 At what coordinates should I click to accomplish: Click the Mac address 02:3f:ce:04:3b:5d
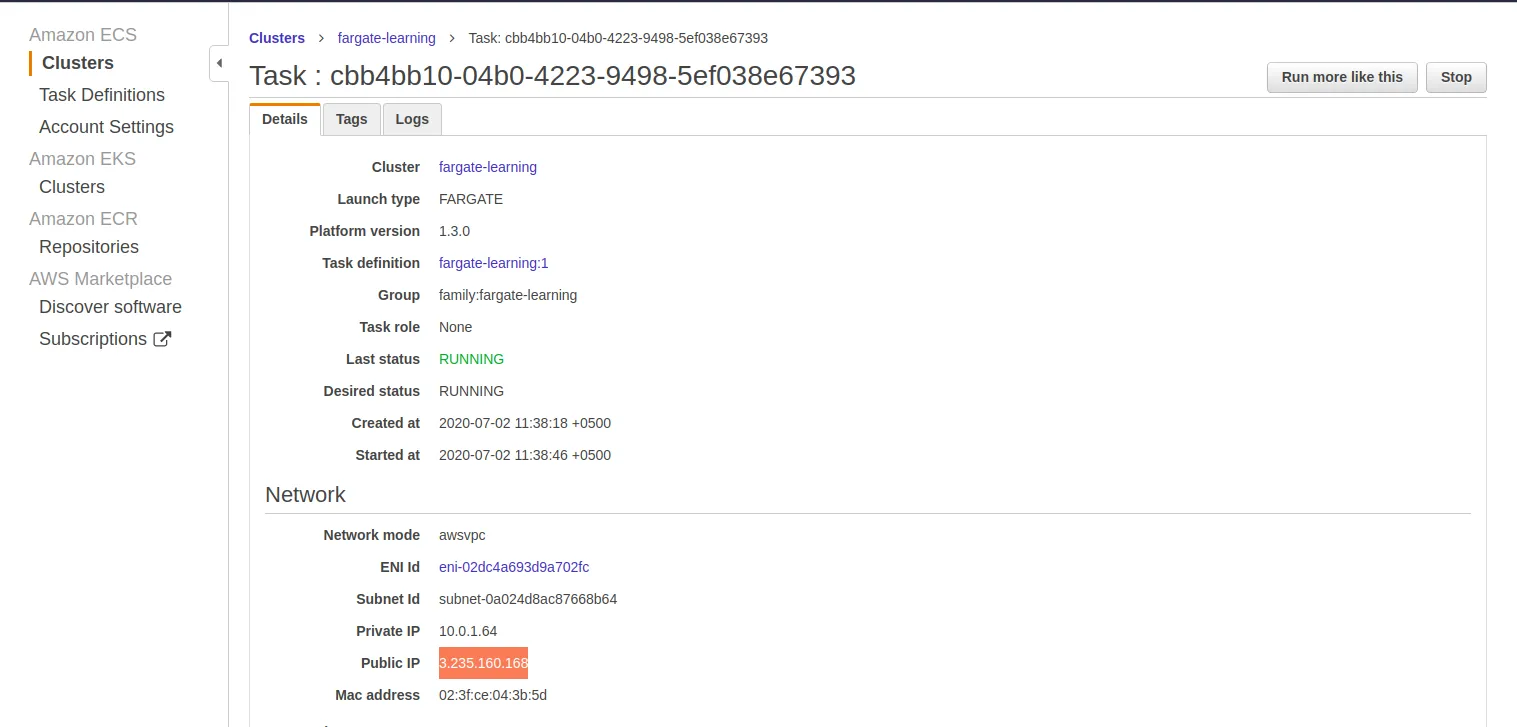coord(493,695)
